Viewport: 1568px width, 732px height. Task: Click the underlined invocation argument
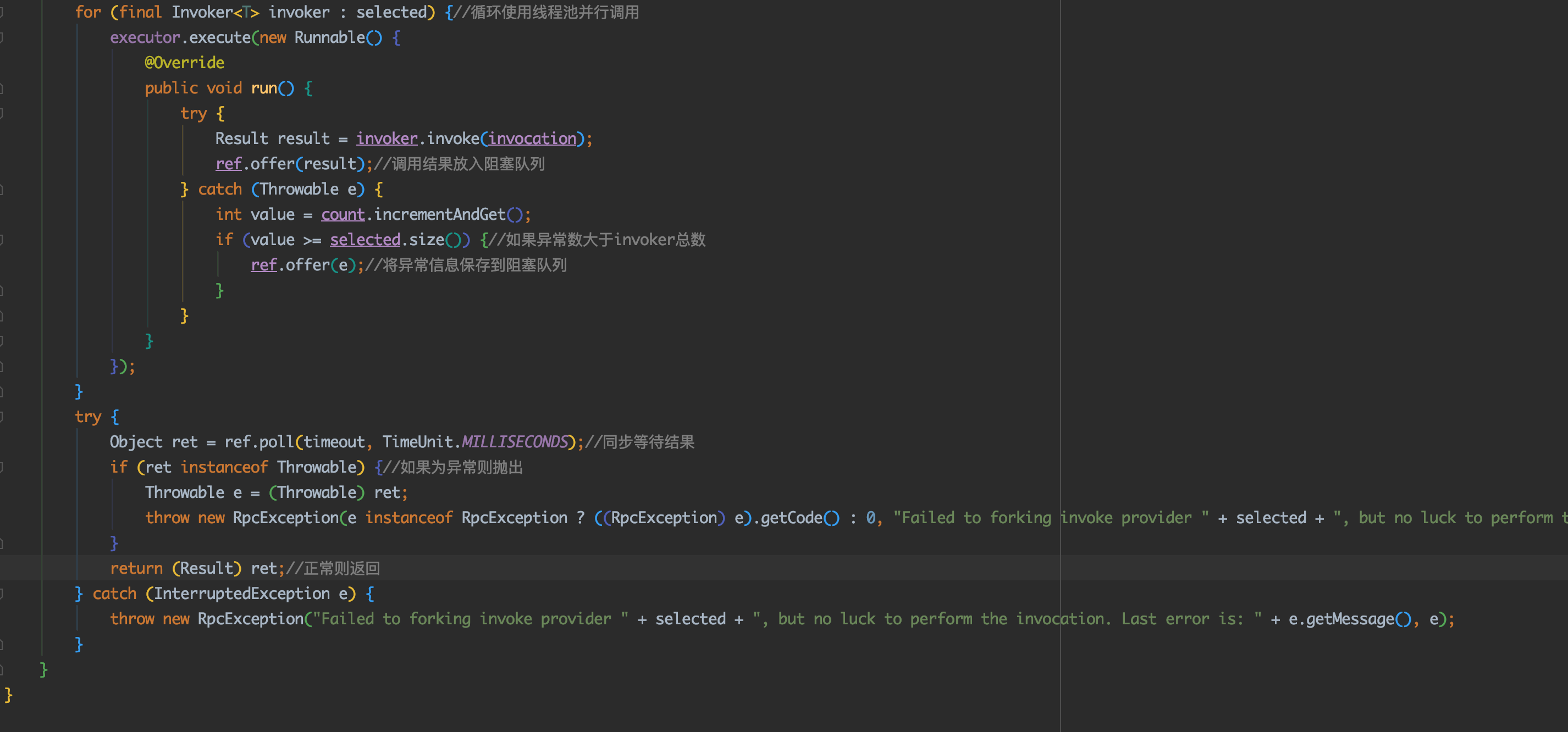[532, 138]
